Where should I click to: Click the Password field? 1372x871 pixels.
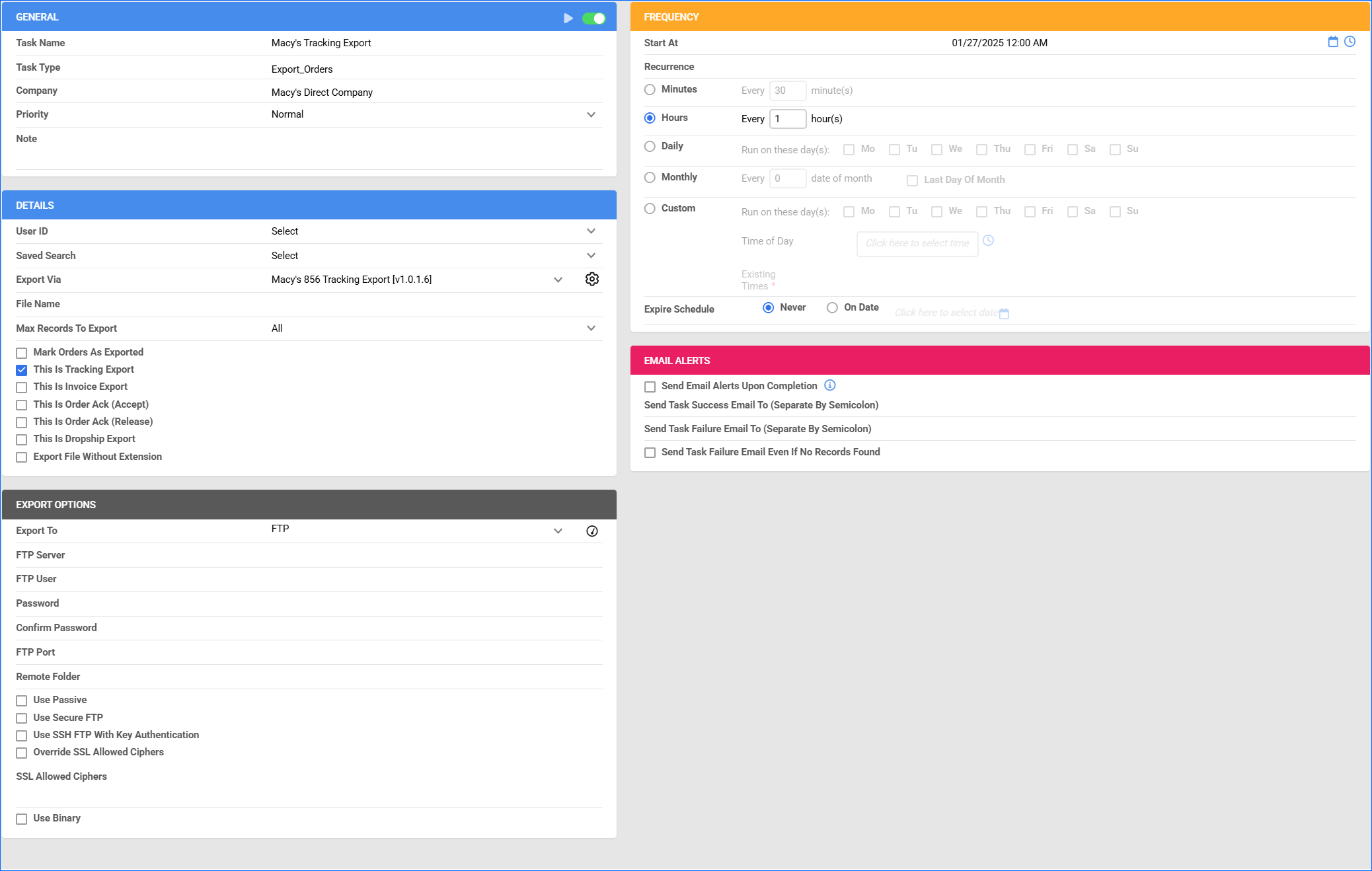point(436,603)
